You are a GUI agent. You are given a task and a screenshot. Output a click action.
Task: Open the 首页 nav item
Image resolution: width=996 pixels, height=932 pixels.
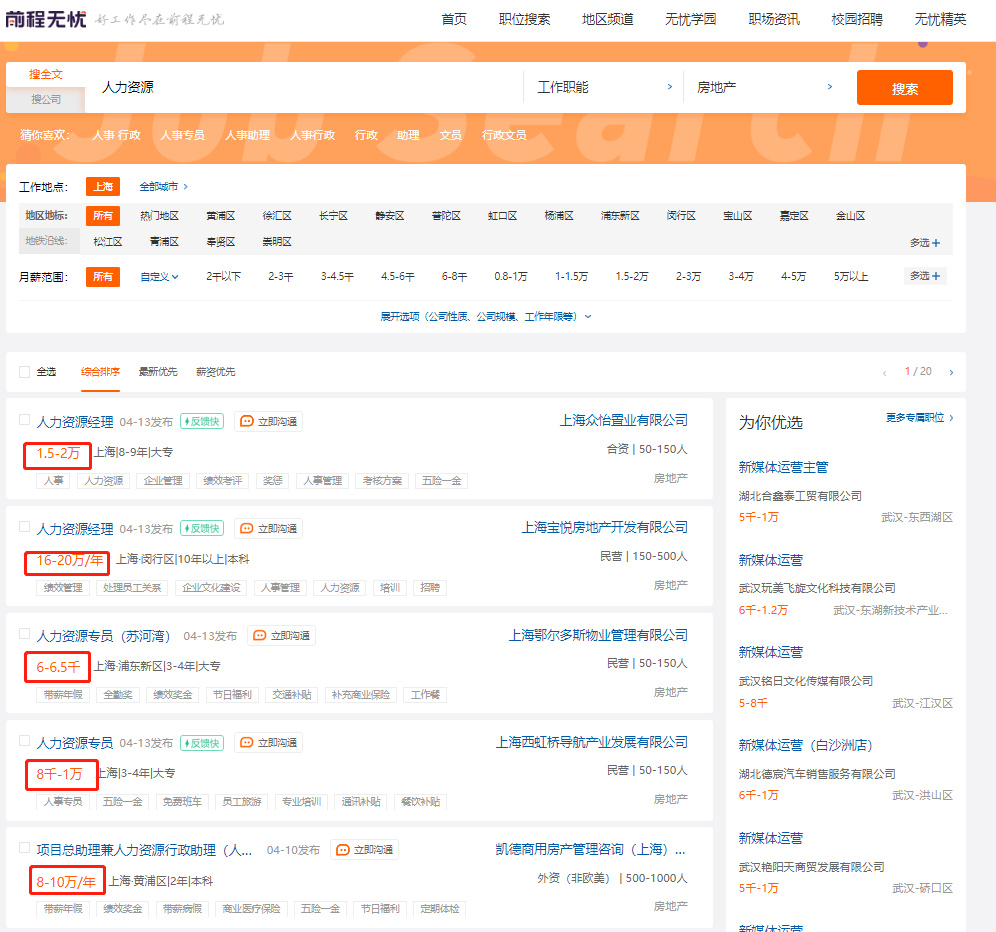point(454,20)
